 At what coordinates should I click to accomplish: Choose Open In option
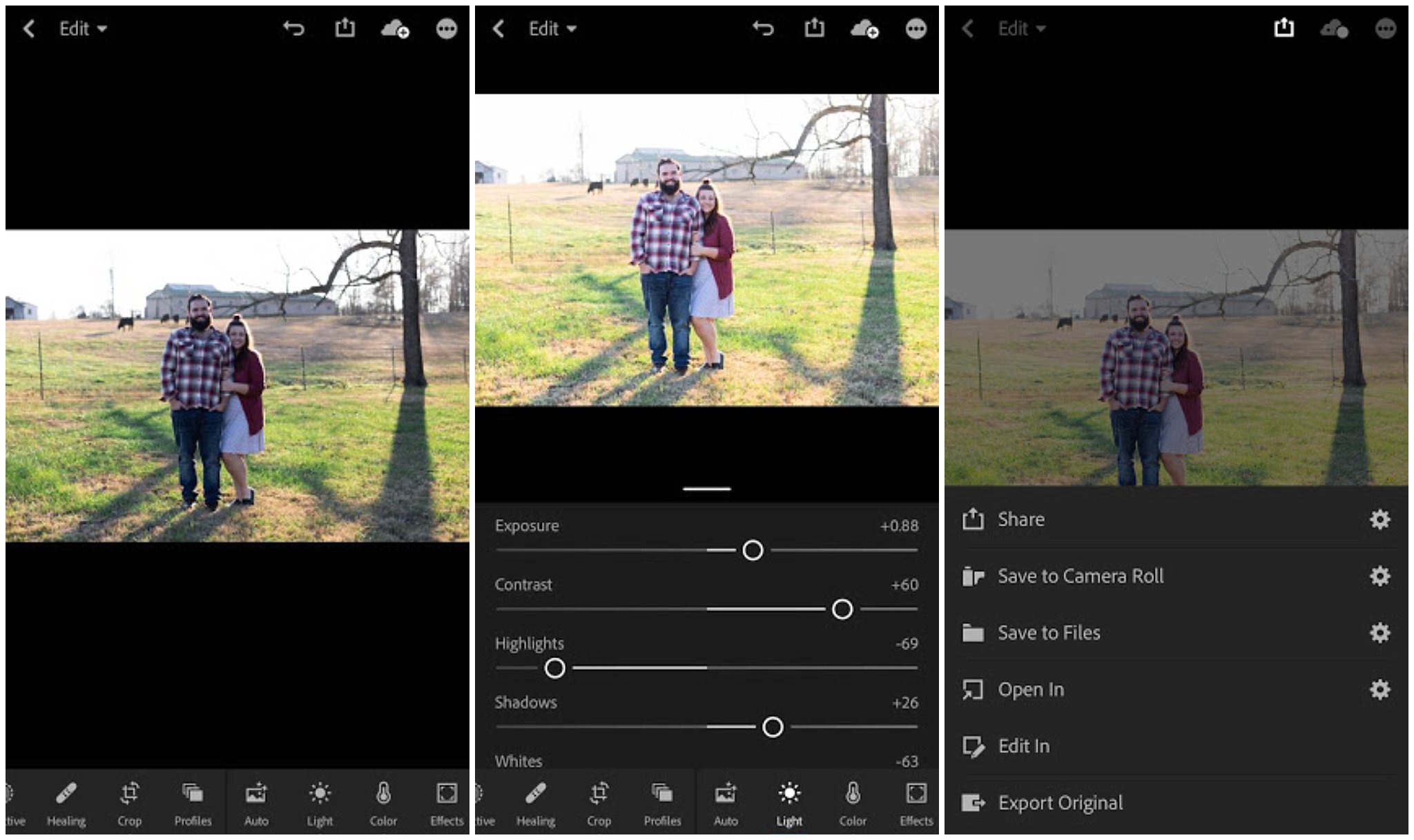click(1176, 689)
